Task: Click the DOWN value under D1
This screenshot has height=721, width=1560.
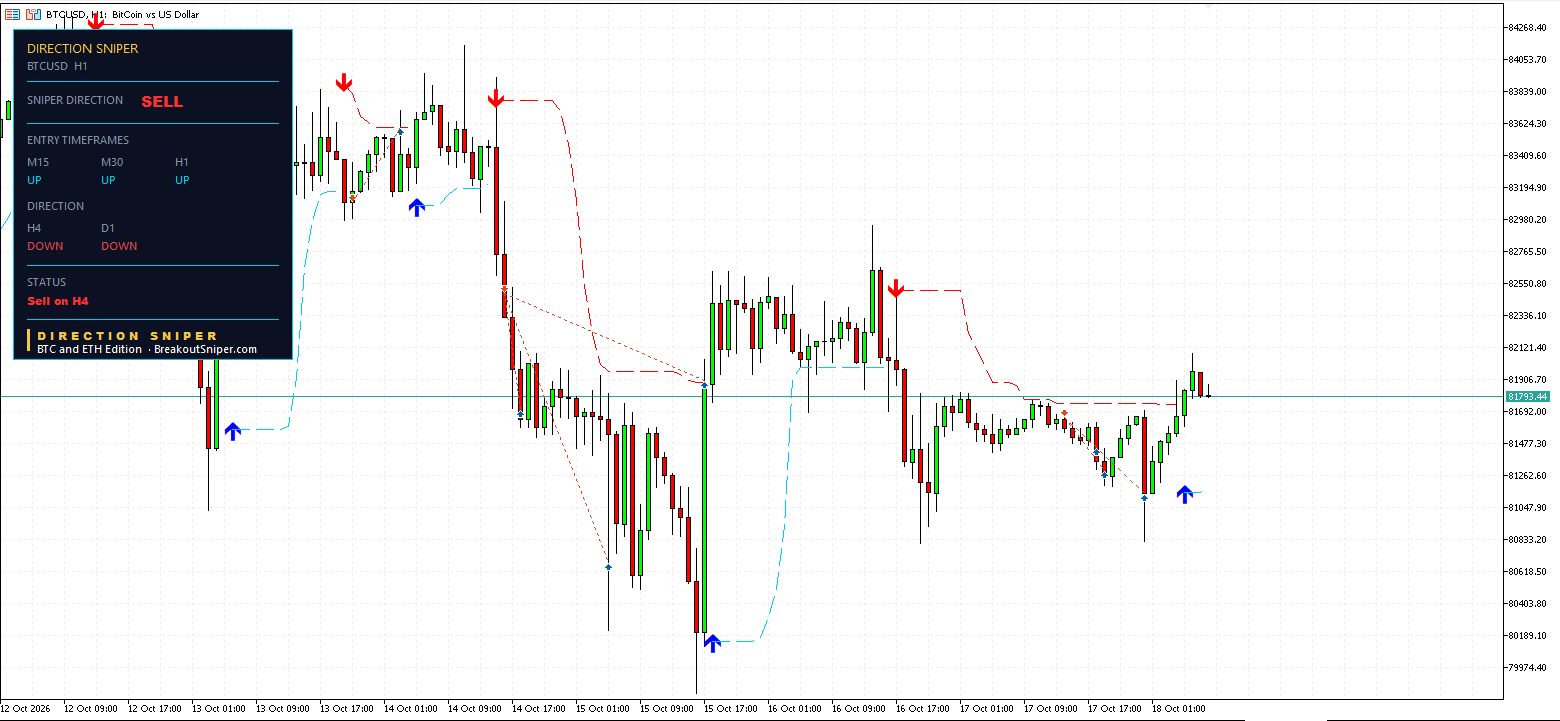Action: (x=119, y=246)
